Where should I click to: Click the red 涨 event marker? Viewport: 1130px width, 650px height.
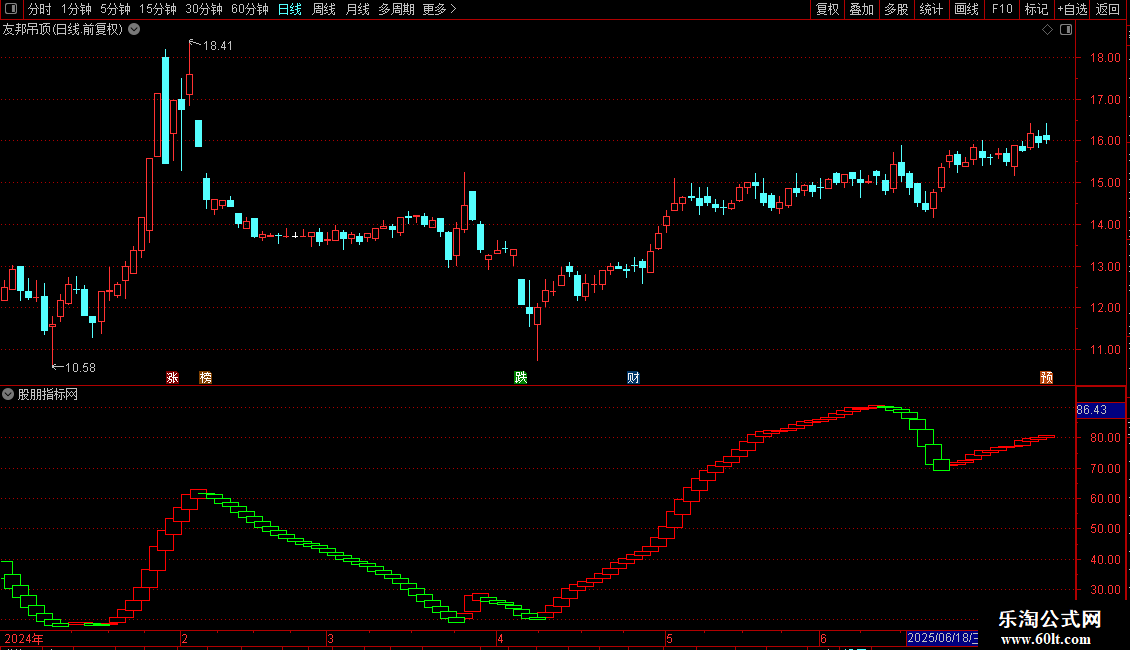pyautogui.click(x=172, y=378)
